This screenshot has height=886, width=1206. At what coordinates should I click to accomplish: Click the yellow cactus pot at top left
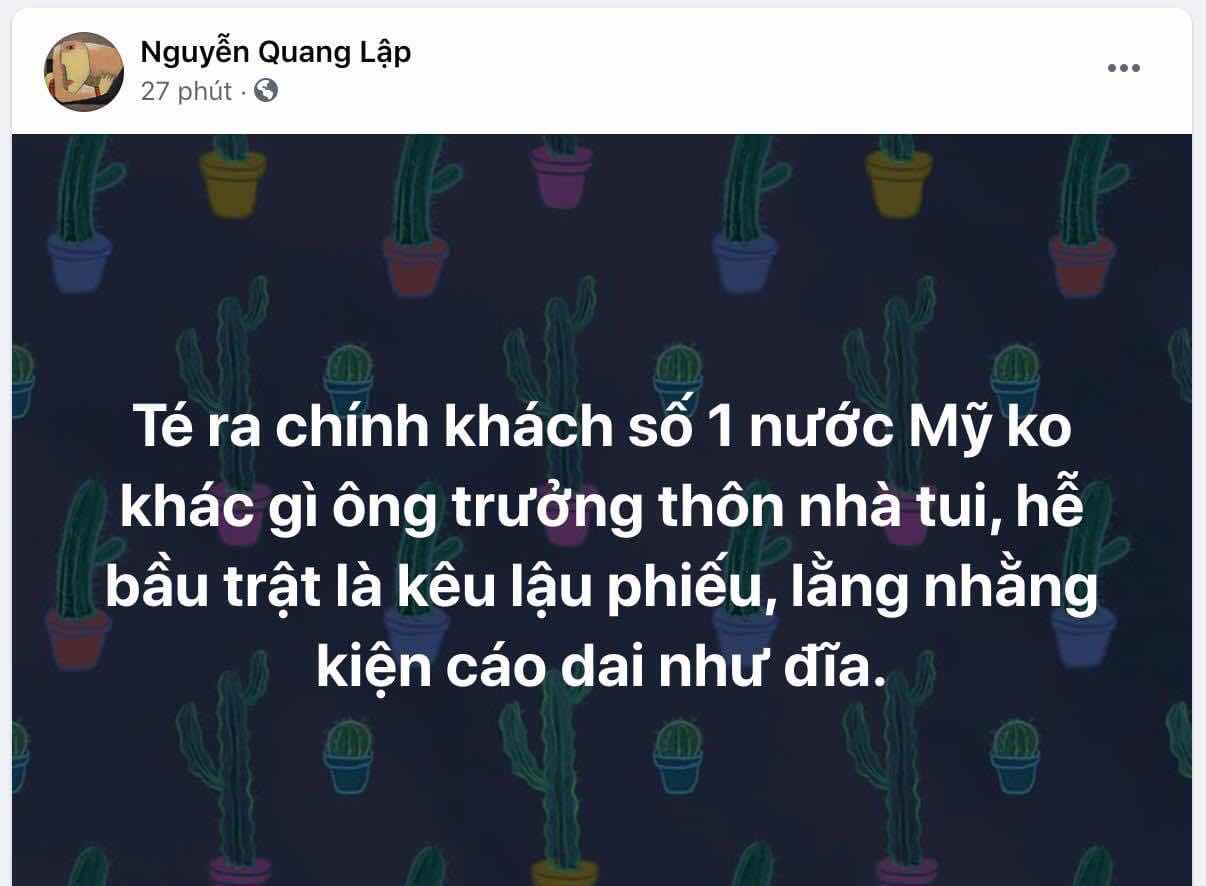(x=232, y=183)
